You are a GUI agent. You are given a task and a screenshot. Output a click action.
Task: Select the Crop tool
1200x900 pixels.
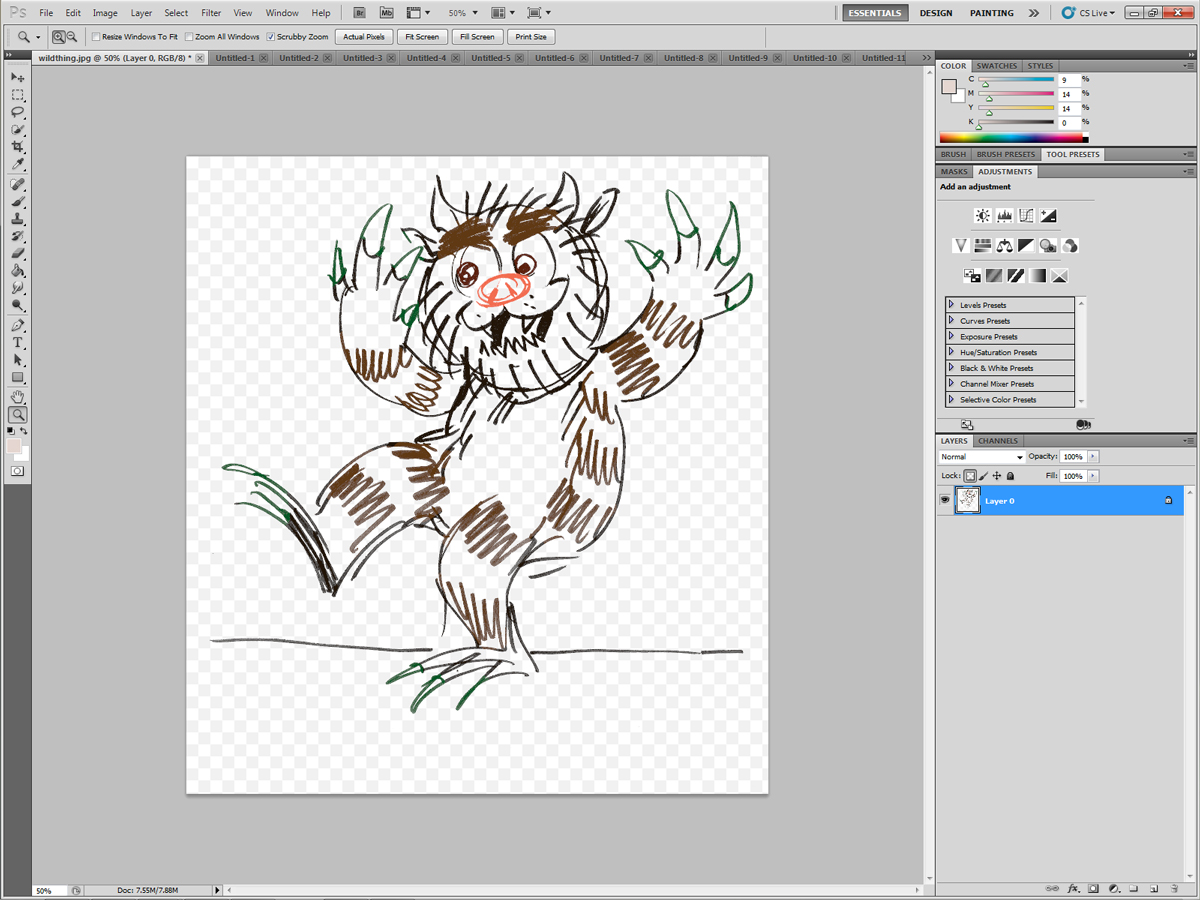tap(18, 146)
